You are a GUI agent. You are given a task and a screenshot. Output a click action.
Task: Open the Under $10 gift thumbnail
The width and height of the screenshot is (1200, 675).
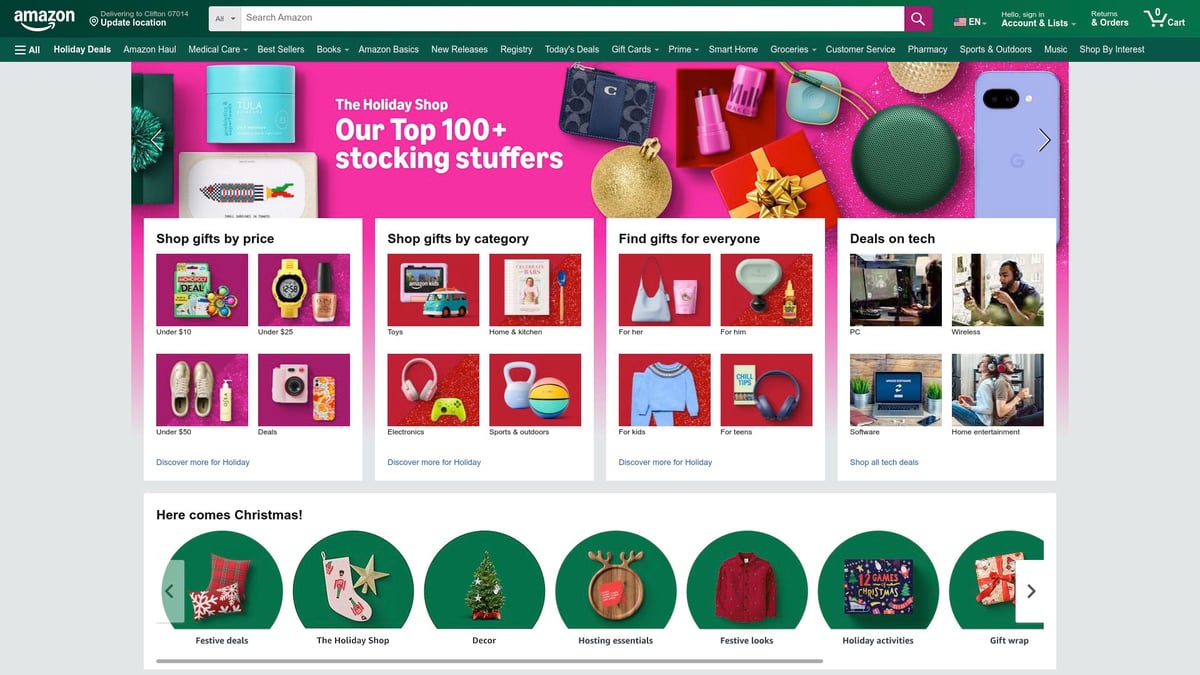[202, 289]
